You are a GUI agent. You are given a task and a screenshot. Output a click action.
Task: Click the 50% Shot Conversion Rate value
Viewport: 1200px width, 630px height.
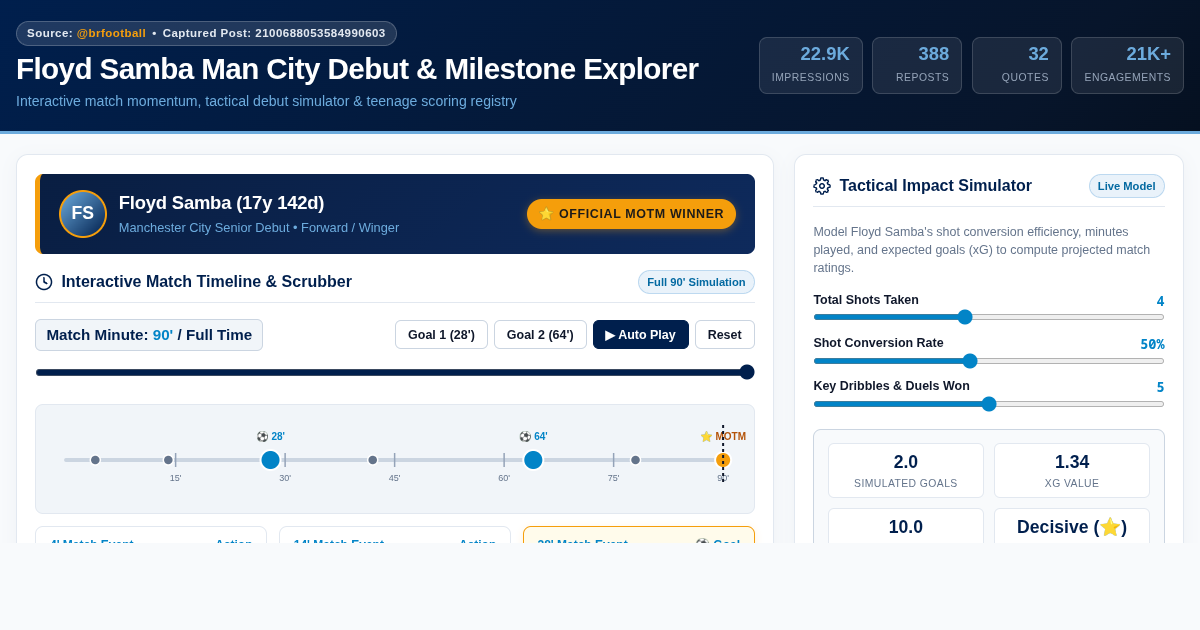point(1152,344)
